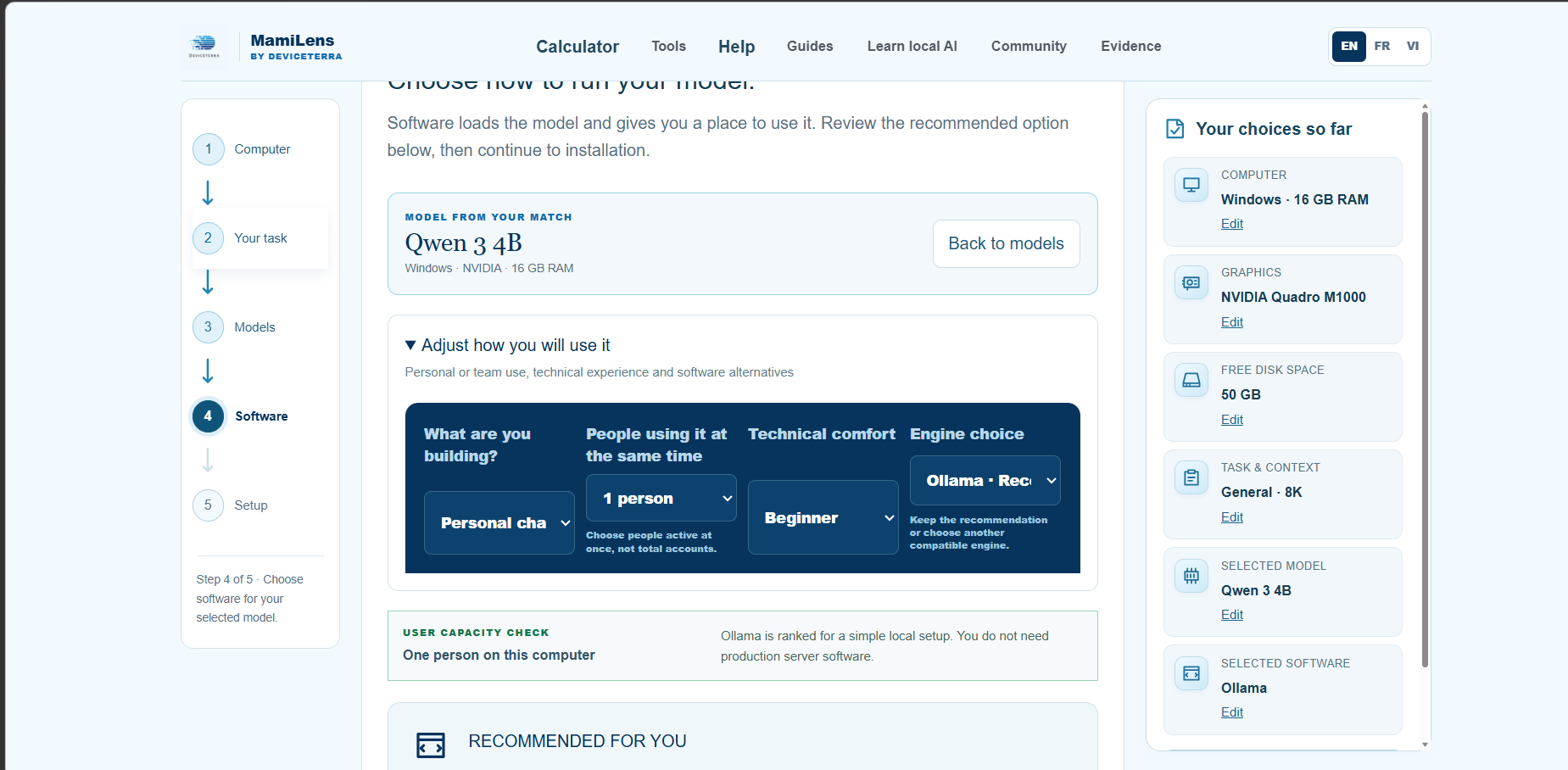Click the Free disk space drive icon
1568x770 pixels.
1191,380
